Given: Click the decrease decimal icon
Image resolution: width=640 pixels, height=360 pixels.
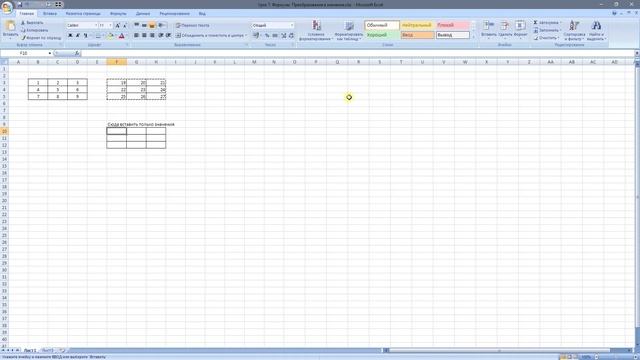Looking at the screenshot, I should [291, 36].
